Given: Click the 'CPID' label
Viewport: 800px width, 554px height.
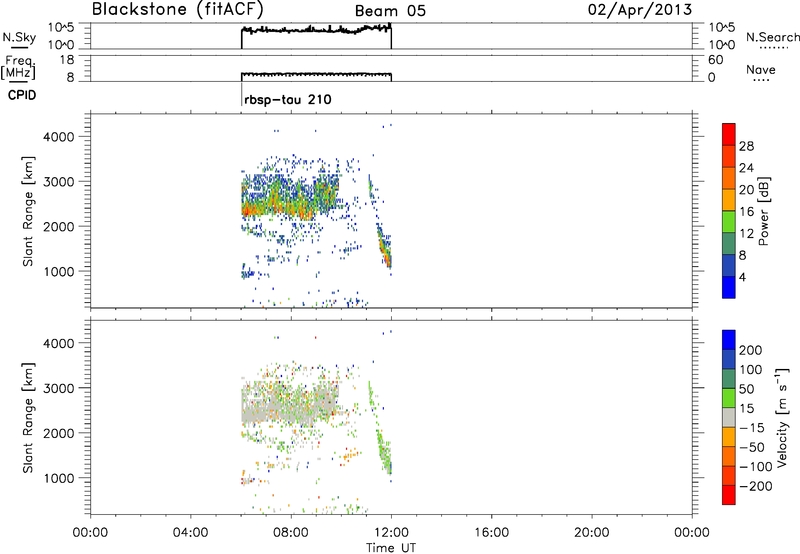Looking at the screenshot, I should pos(22,95).
